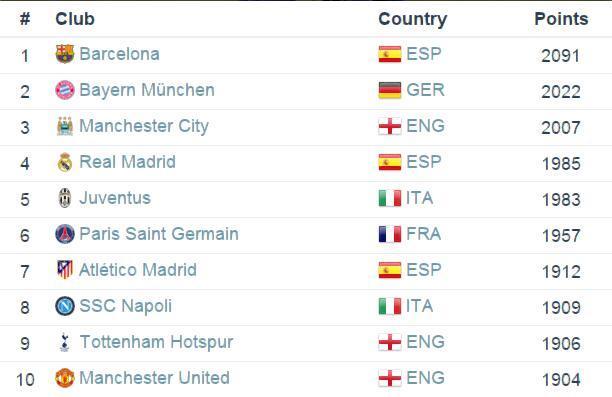Image resolution: width=612 pixels, height=397 pixels.
Task: Click the Tottenham Hotspur crest icon
Action: point(65,342)
